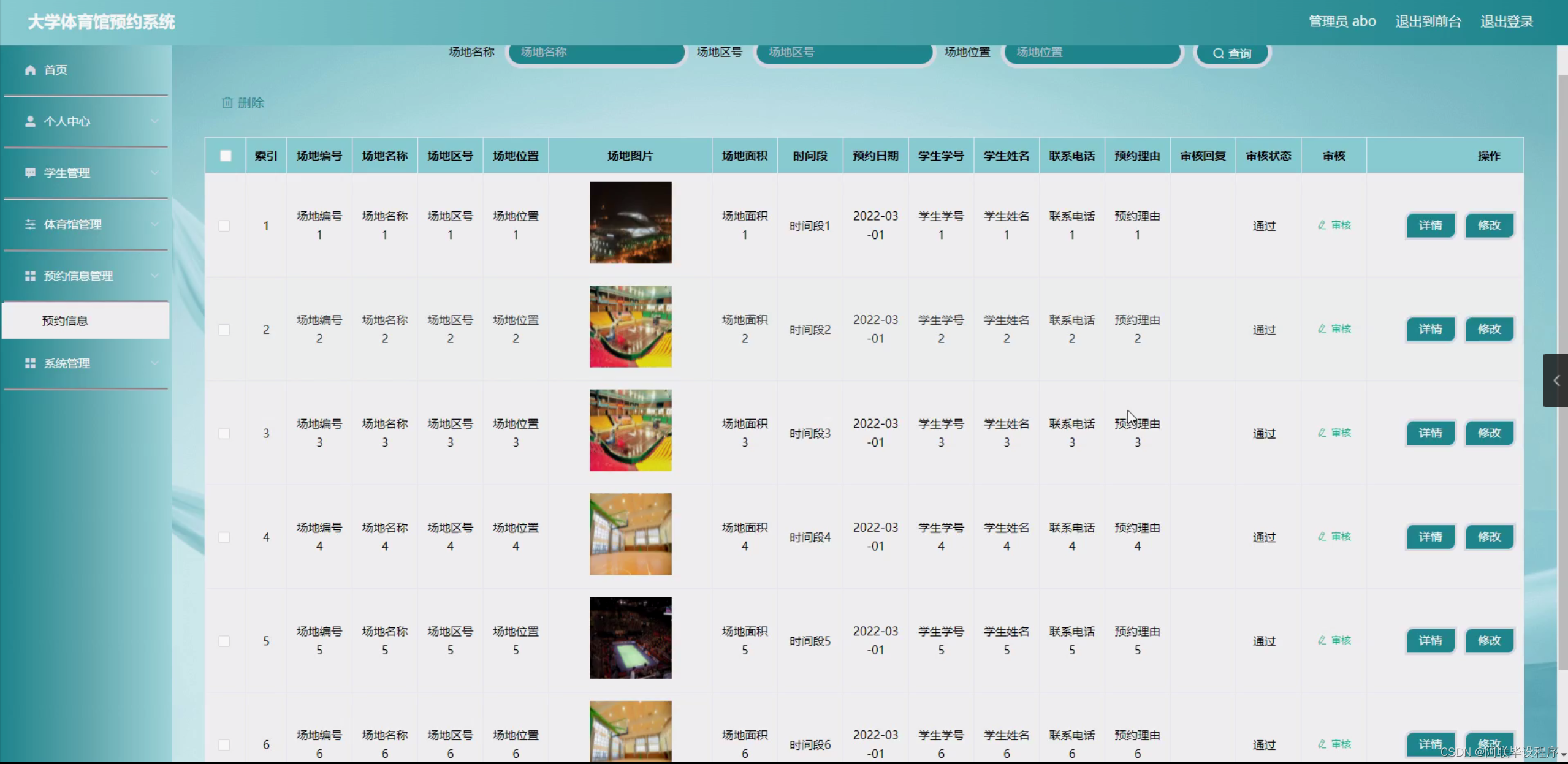Select the checkbox for row 4
Viewport: 1568px width, 764px height.
(224, 537)
